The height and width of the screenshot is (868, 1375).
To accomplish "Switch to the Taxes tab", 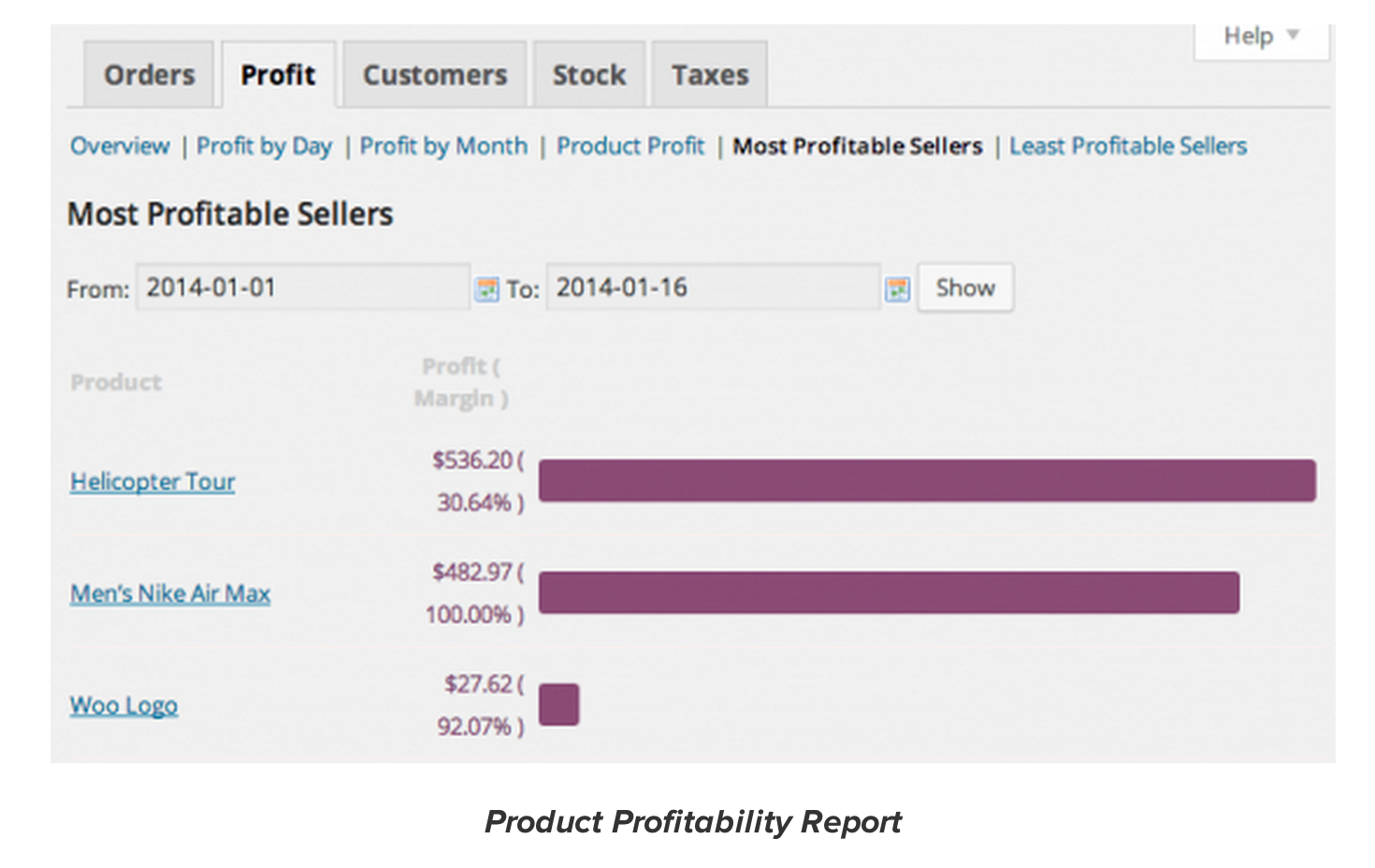I will click(x=710, y=75).
